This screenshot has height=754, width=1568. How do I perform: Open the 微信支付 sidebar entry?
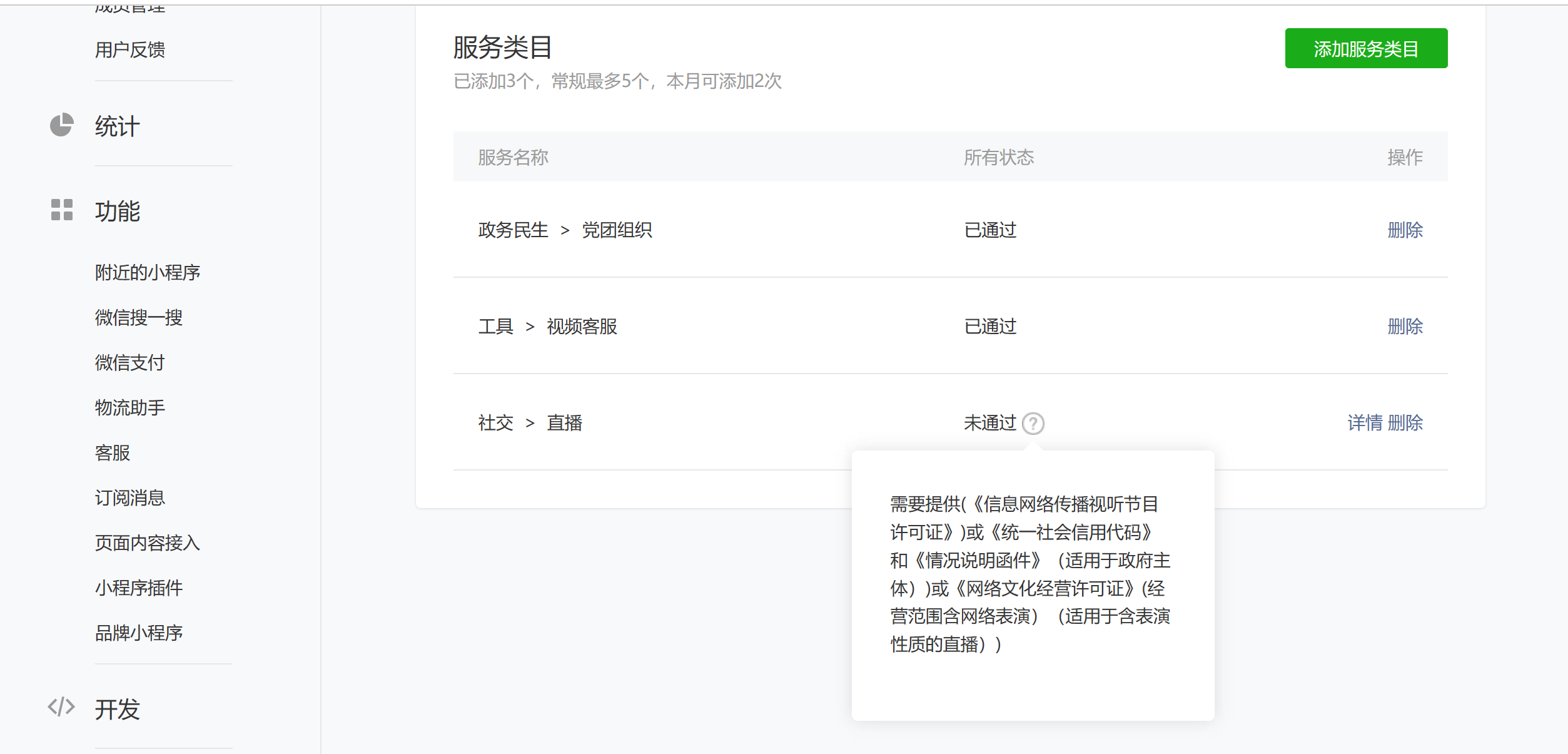(x=130, y=363)
